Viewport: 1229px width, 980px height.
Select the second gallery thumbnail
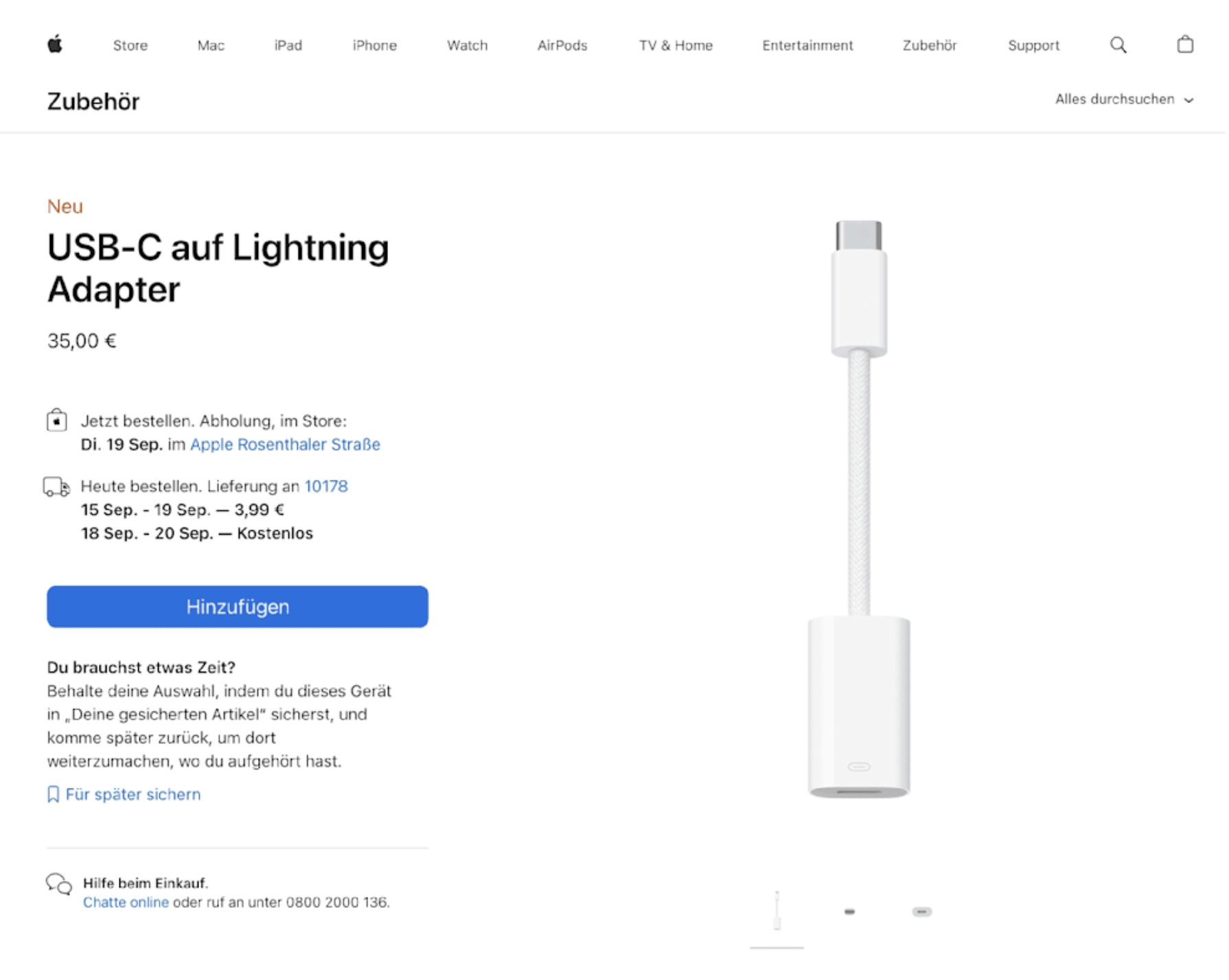click(849, 911)
